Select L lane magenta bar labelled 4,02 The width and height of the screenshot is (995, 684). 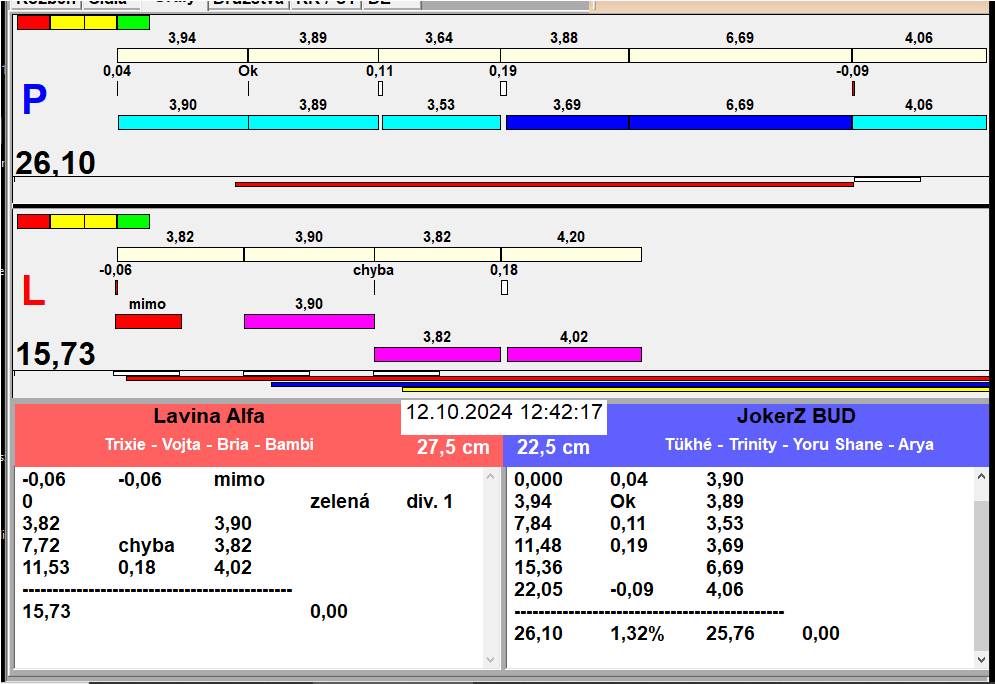(x=574, y=354)
